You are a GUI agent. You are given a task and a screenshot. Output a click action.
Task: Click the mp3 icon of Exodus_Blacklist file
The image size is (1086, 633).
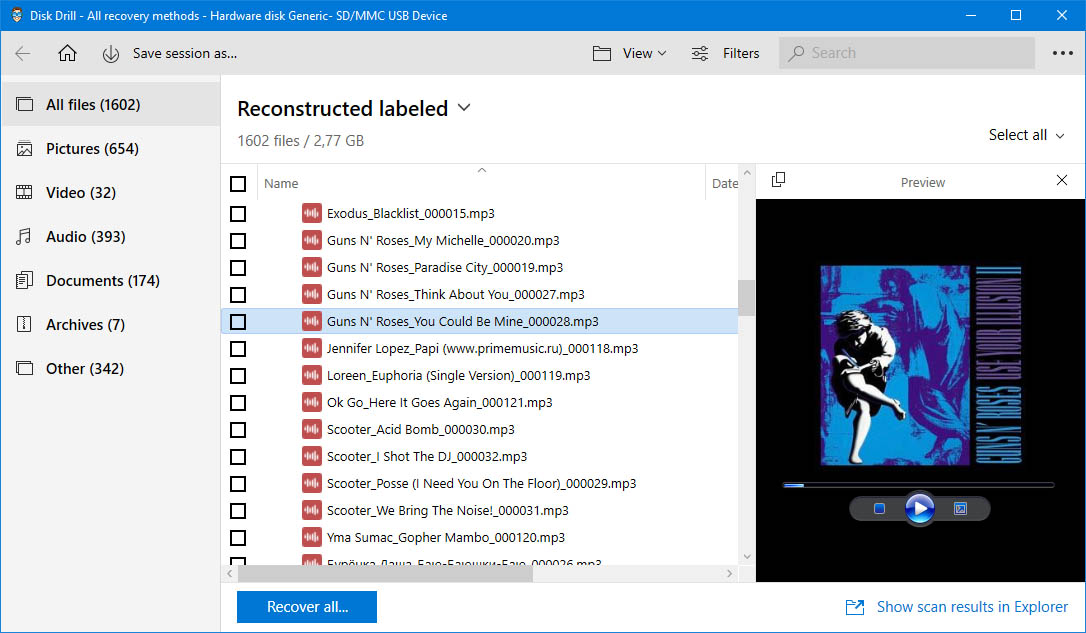pyautogui.click(x=312, y=213)
